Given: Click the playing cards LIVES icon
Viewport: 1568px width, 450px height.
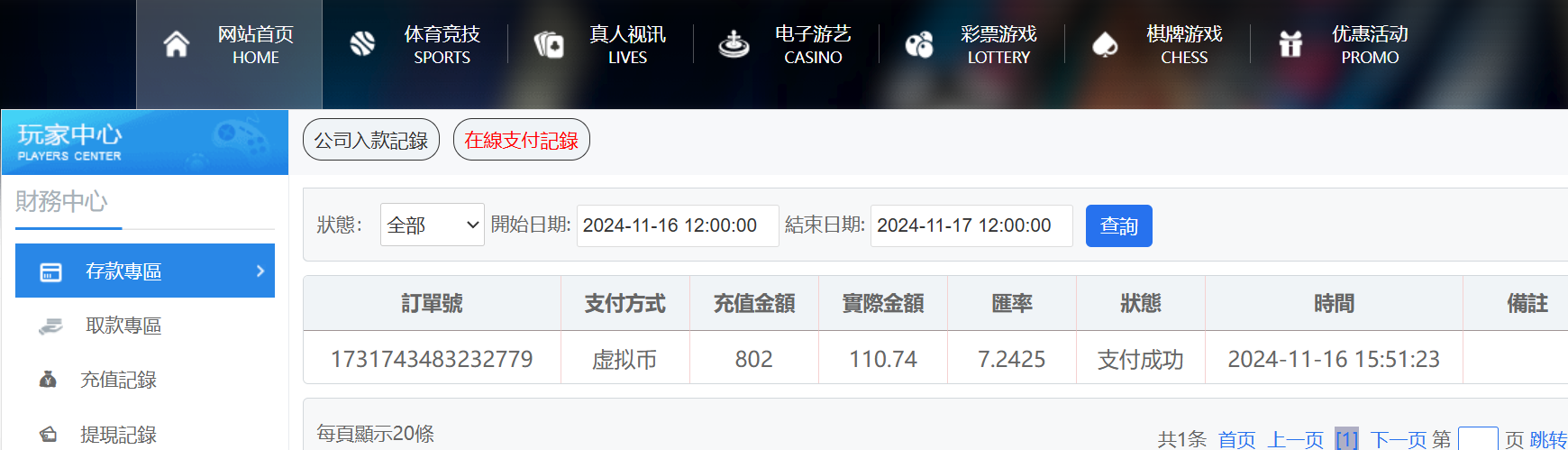Looking at the screenshot, I should pos(549,44).
